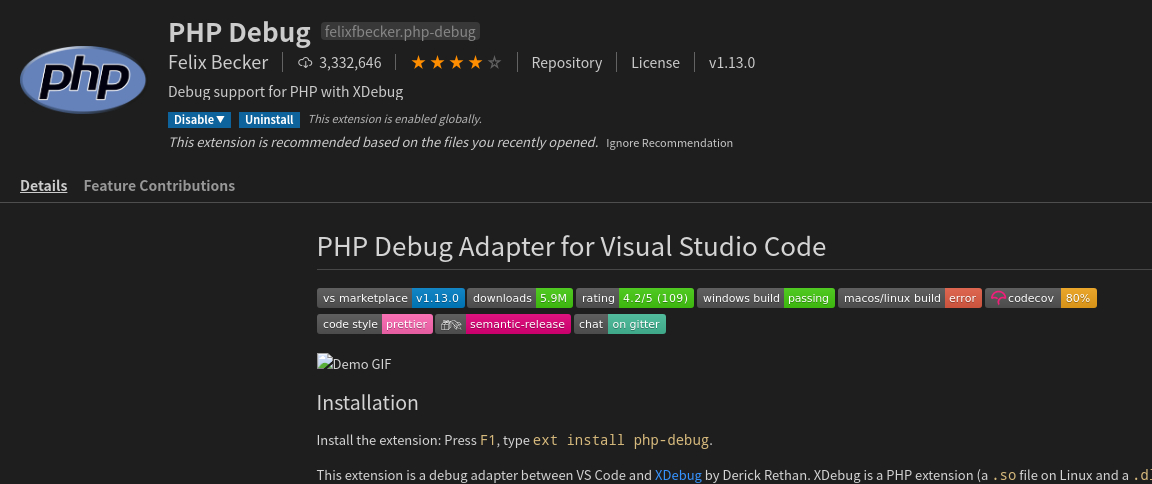Click the downloads 5.9M badge
The height and width of the screenshot is (484, 1152).
[519, 298]
